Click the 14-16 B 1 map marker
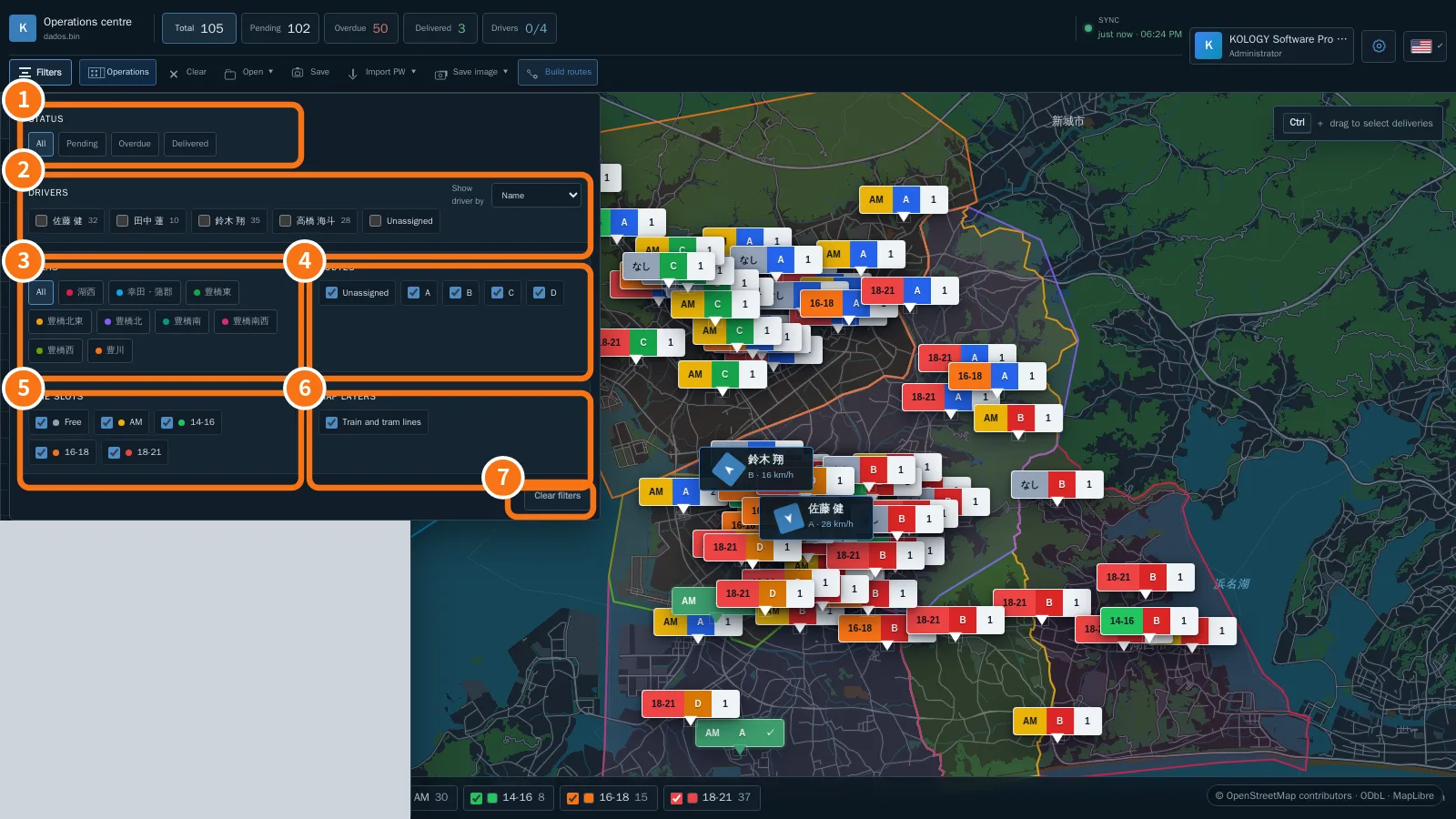Image resolution: width=1456 pixels, height=819 pixels. point(1149,621)
